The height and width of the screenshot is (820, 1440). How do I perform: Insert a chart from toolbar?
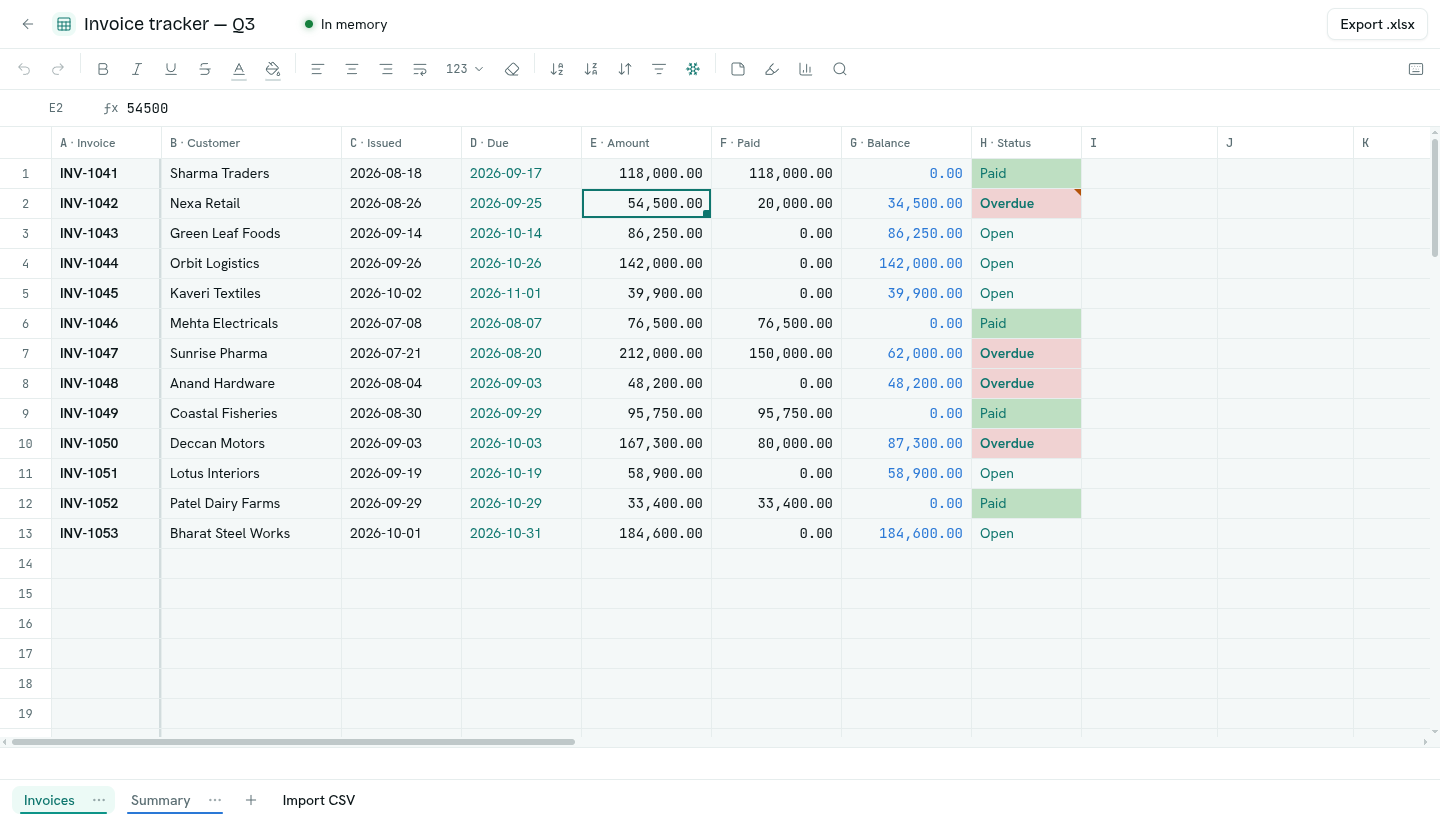[x=806, y=69]
